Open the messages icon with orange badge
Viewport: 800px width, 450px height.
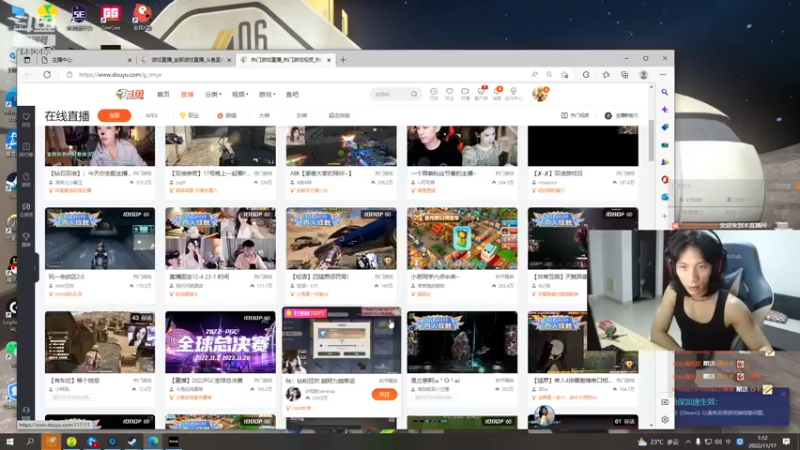pyautogui.click(x=497, y=93)
